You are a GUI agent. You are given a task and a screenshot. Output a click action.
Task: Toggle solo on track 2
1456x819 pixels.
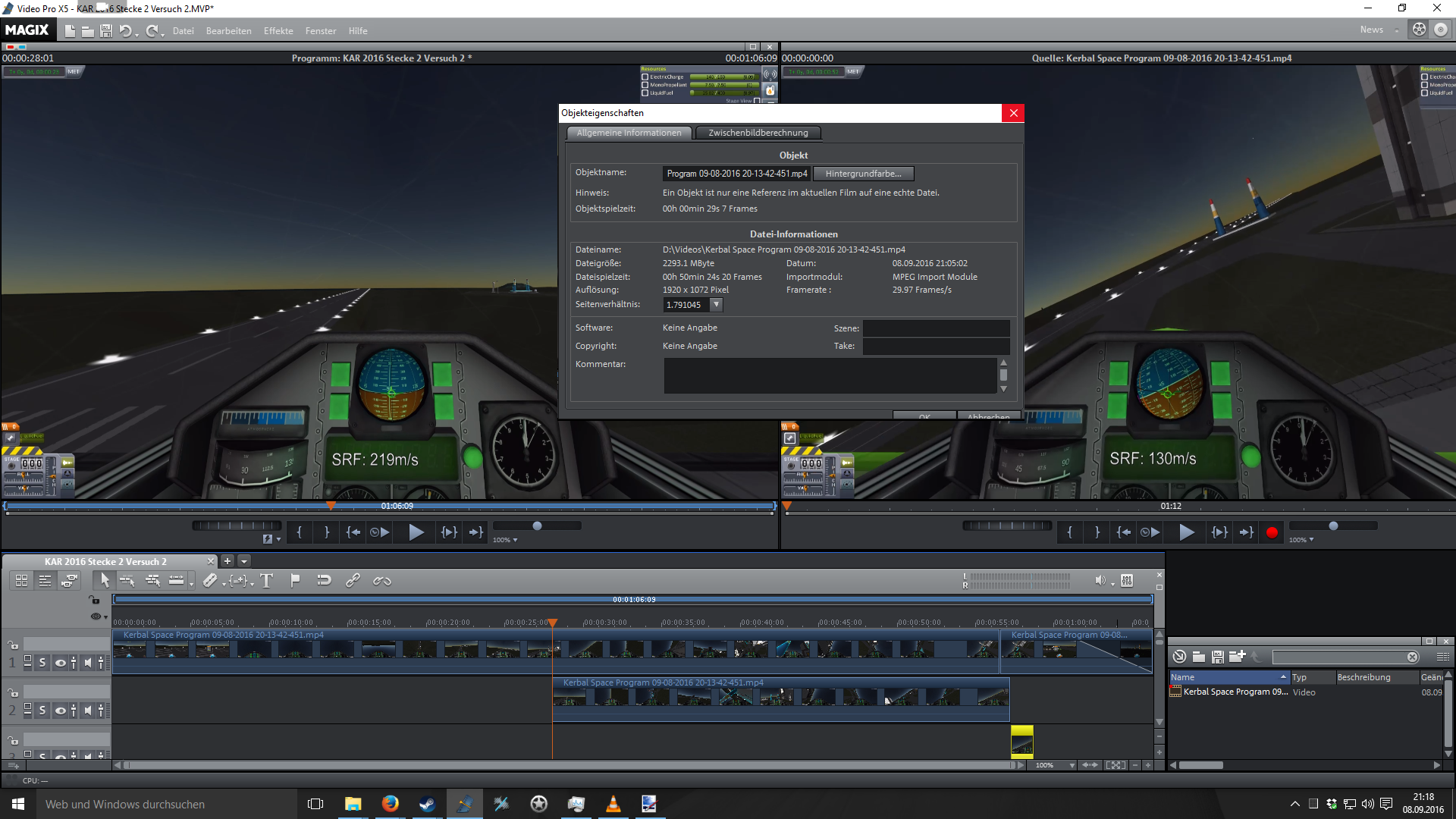click(42, 711)
